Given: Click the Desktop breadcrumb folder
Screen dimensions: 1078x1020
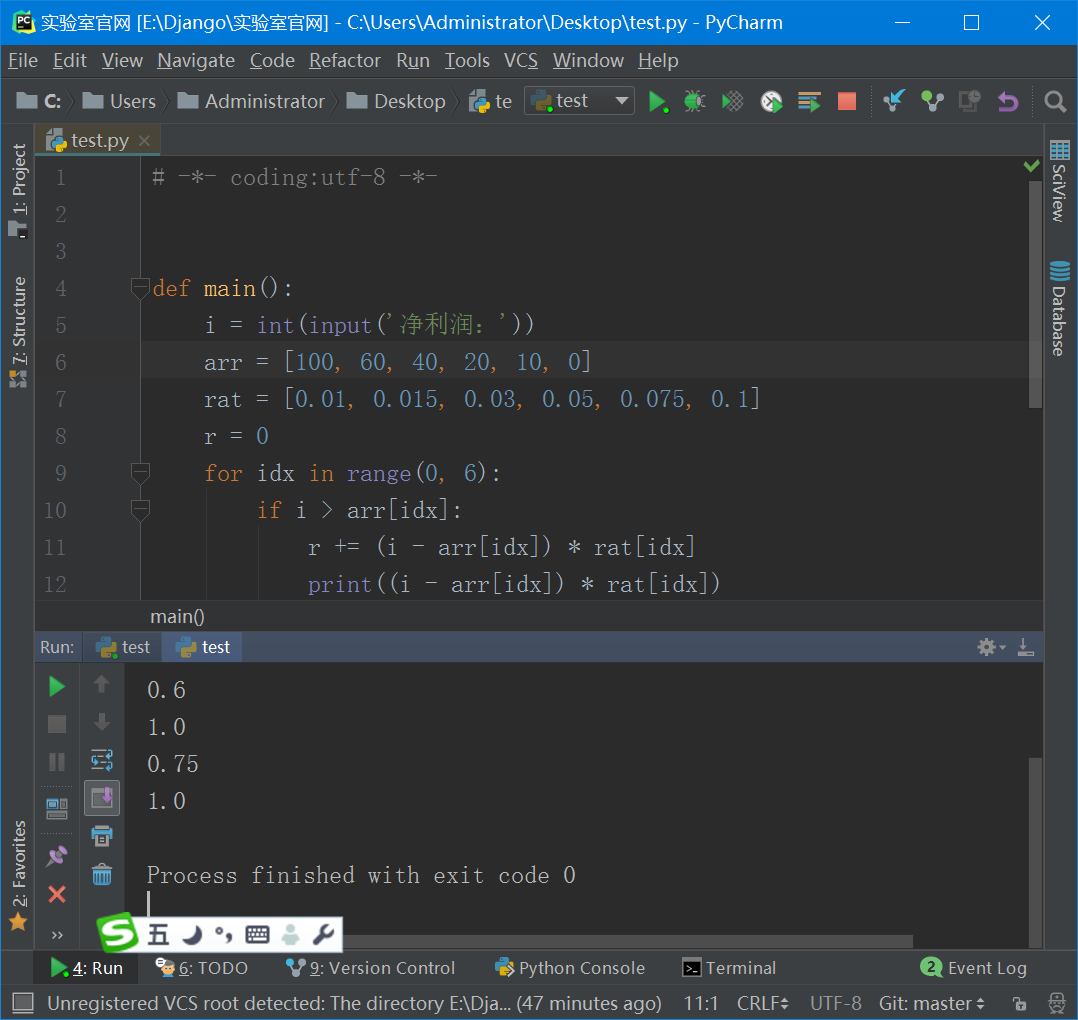Looking at the screenshot, I should point(396,101).
